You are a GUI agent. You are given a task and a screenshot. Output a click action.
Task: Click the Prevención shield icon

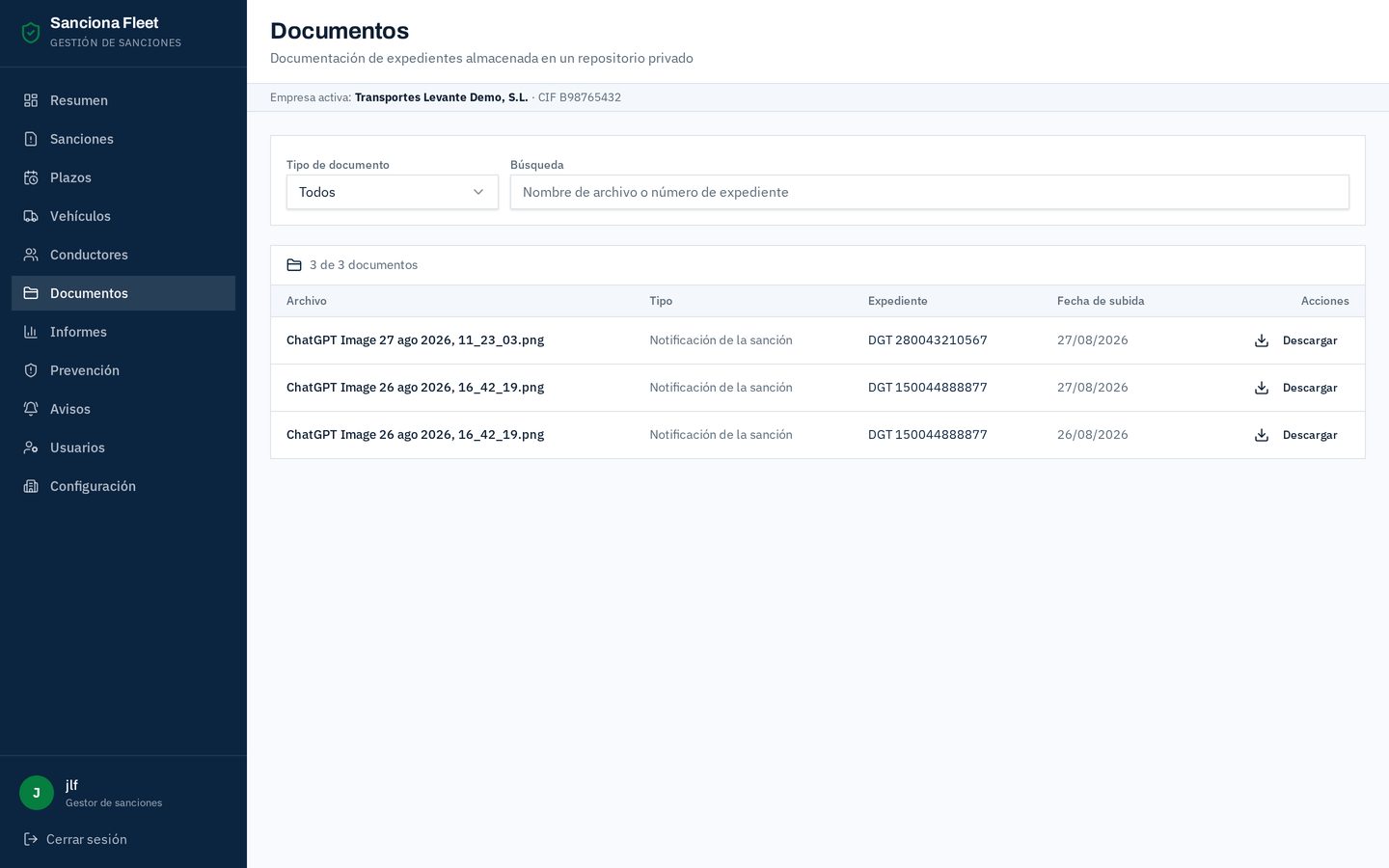click(x=31, y=370)
